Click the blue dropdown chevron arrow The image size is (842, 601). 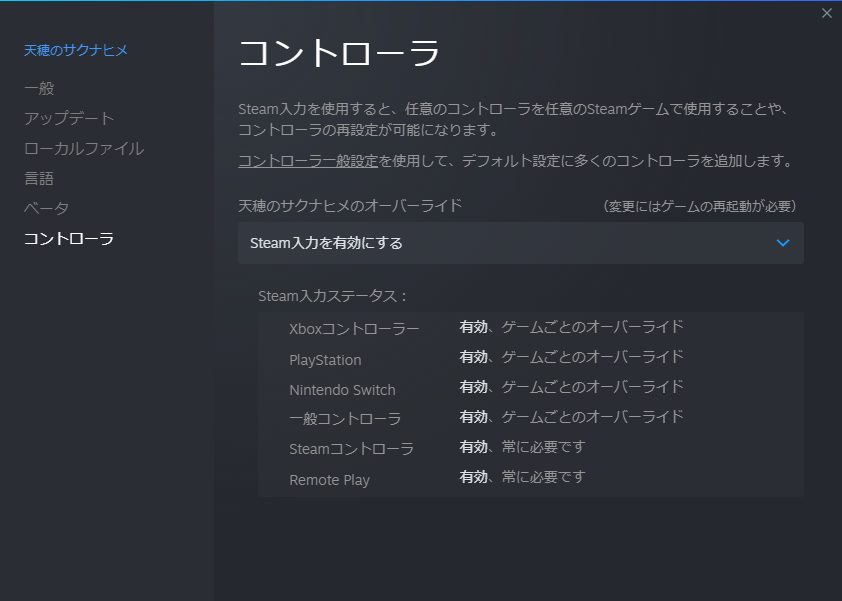(x=783, y=243)
